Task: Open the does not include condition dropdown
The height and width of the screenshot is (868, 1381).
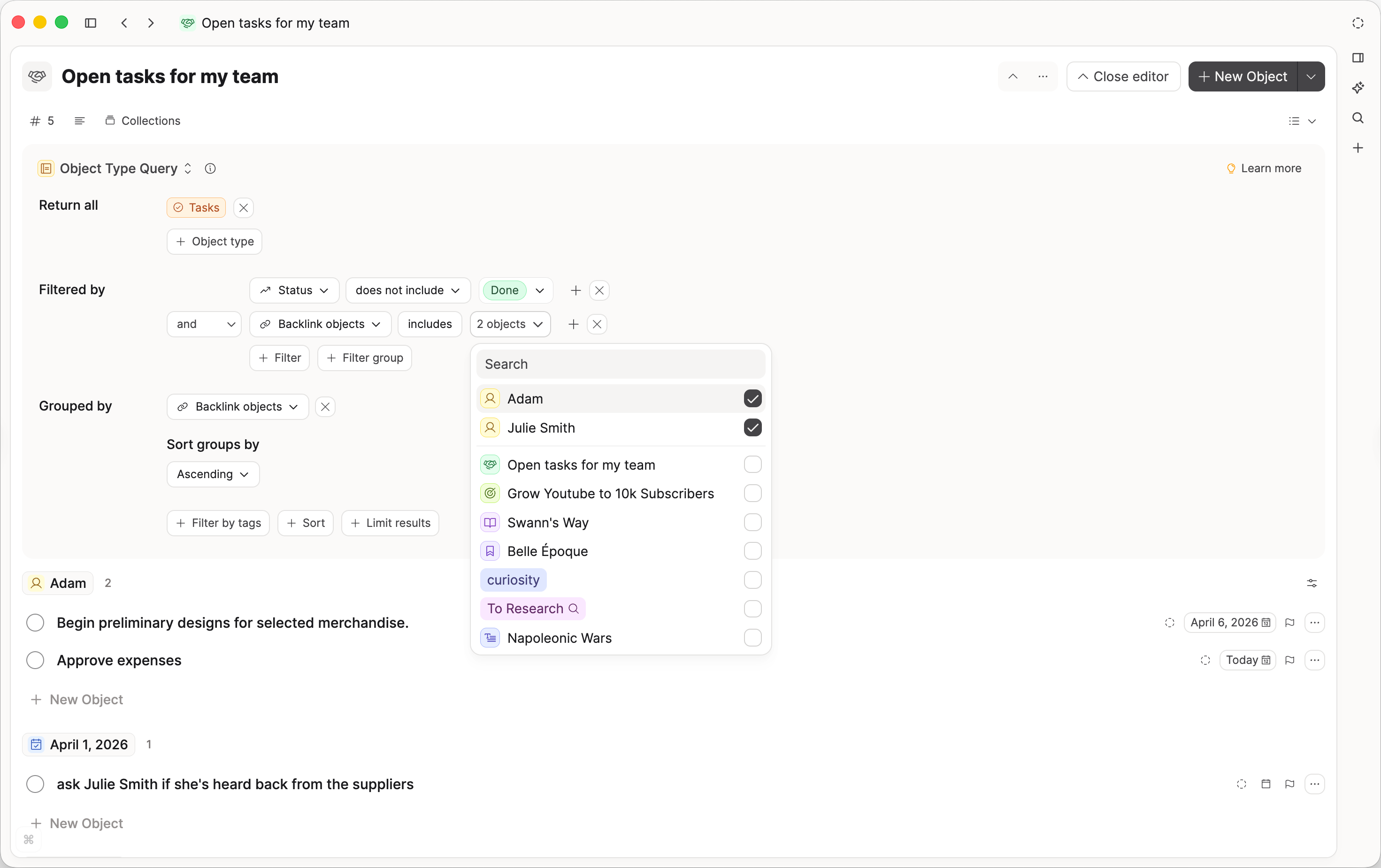Action: coord(408,290)
